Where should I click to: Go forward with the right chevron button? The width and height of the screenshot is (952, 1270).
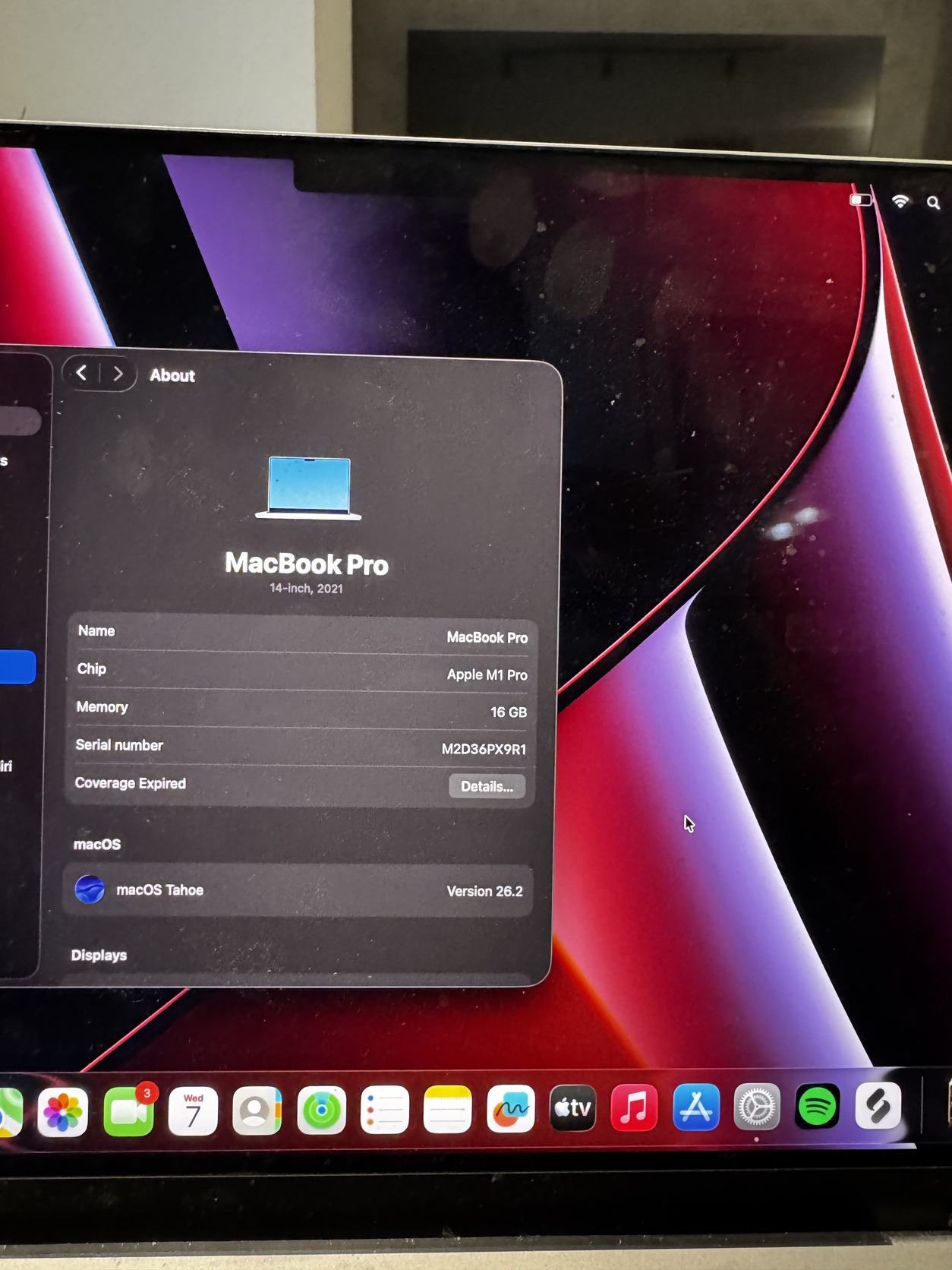coord(118,374)
